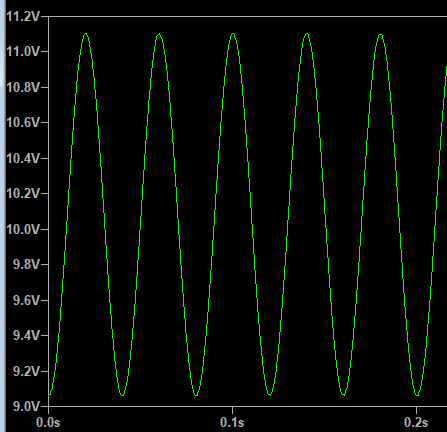Viewport: 447px width, 432px height.
Task: Click the 0.0s time axis label
Action: click(48, 423)
